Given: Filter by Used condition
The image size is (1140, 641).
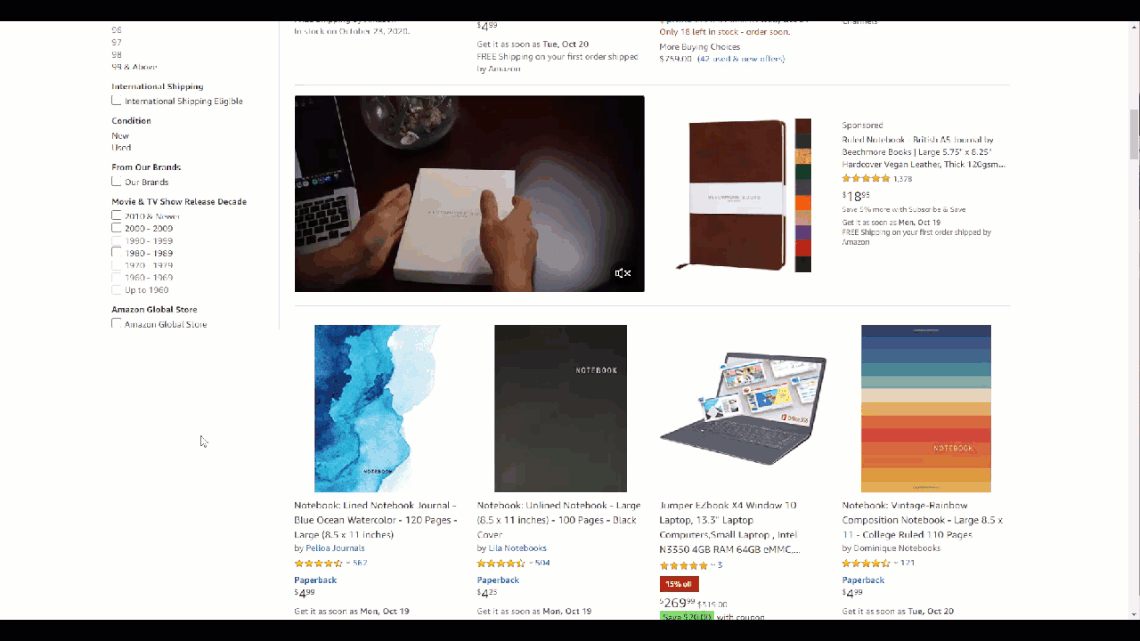Looking at the screenshot, I should coord(121,148).
